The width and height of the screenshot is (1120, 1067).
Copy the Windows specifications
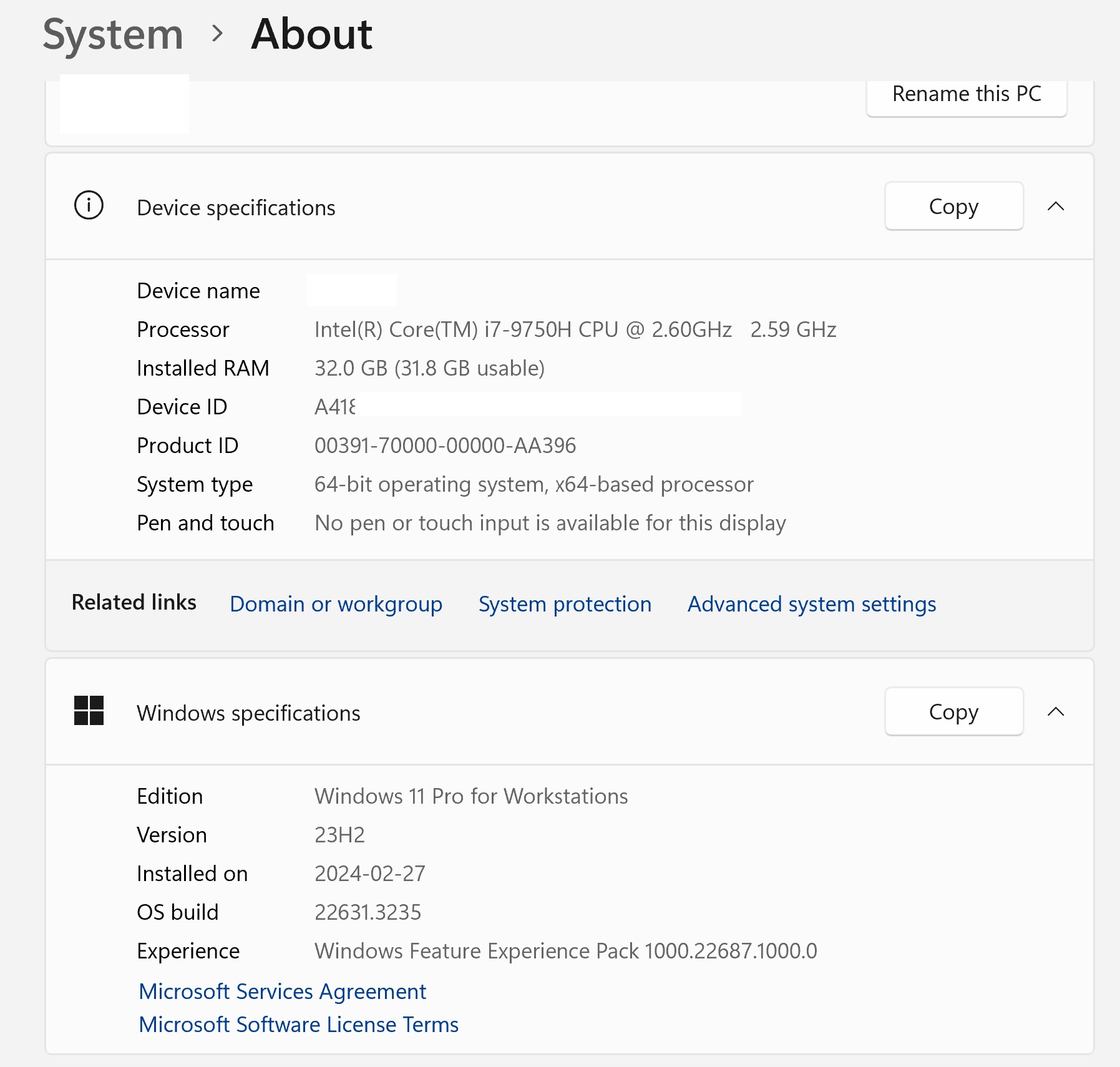coord(953,712)
